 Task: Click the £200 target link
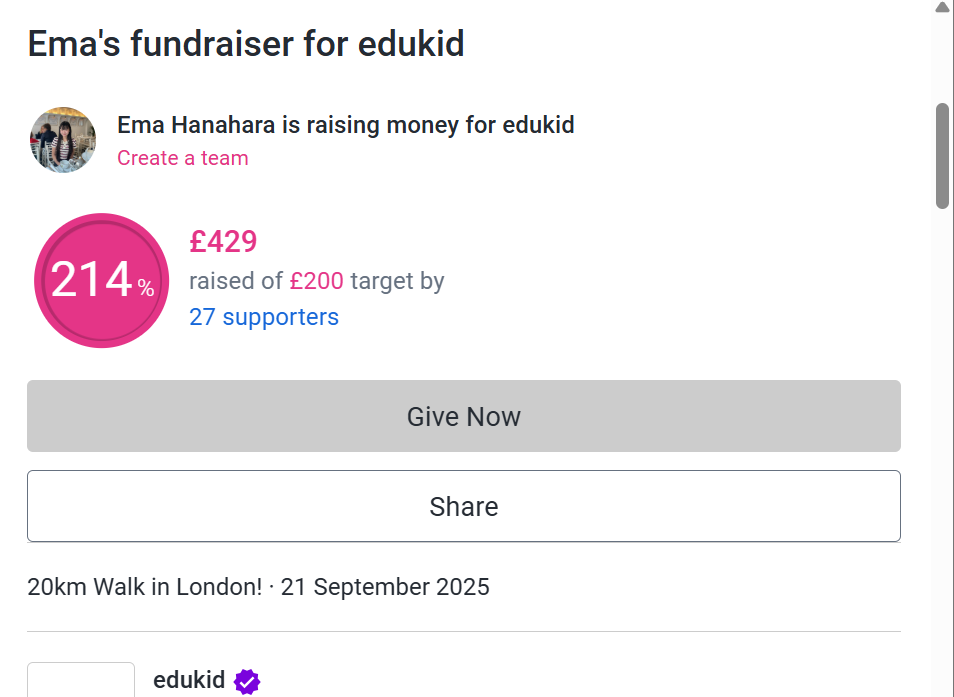[x=316, y=281]
